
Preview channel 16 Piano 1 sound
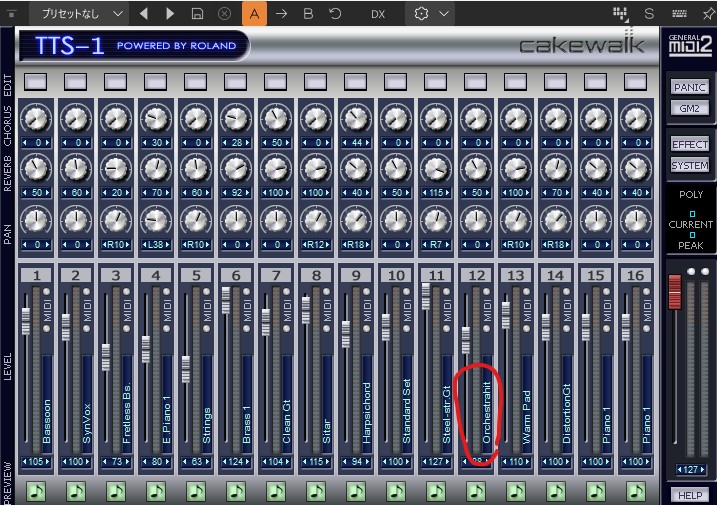636,492
